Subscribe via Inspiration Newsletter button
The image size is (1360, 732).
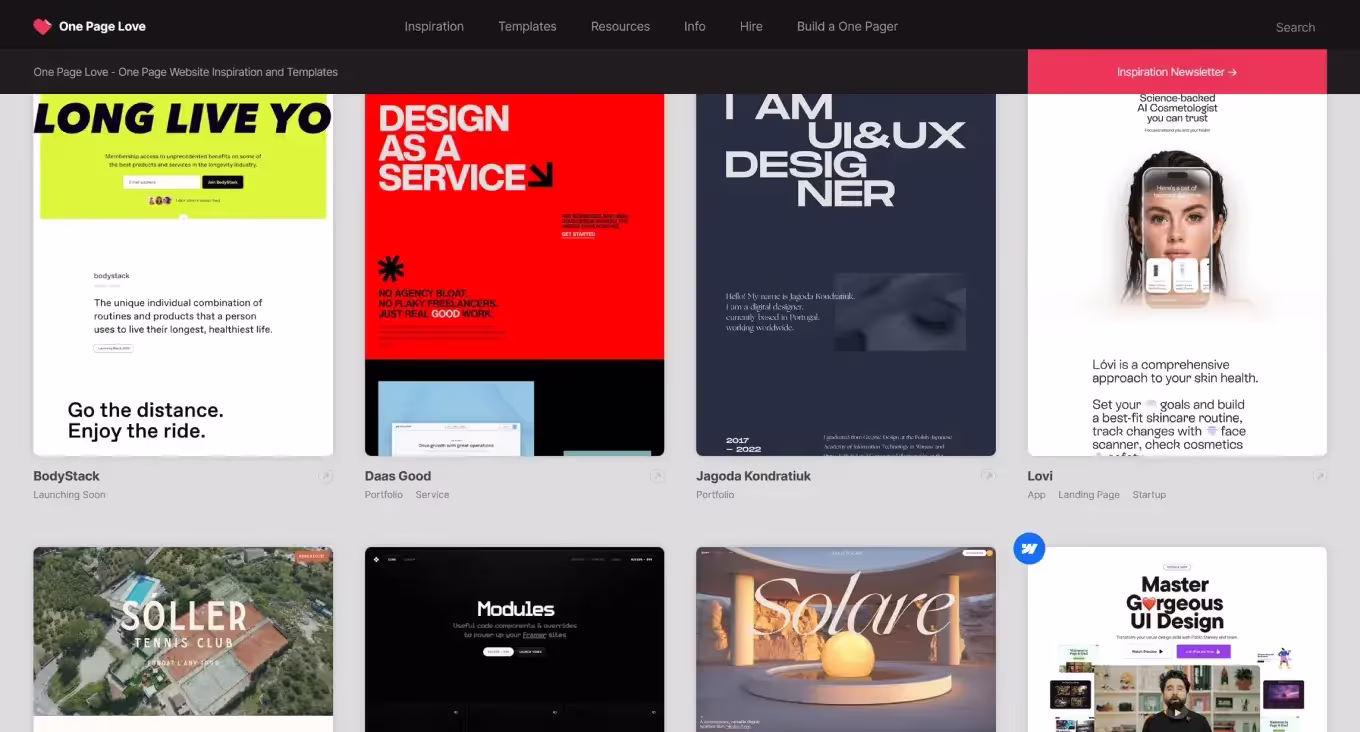click(1177, 72)
